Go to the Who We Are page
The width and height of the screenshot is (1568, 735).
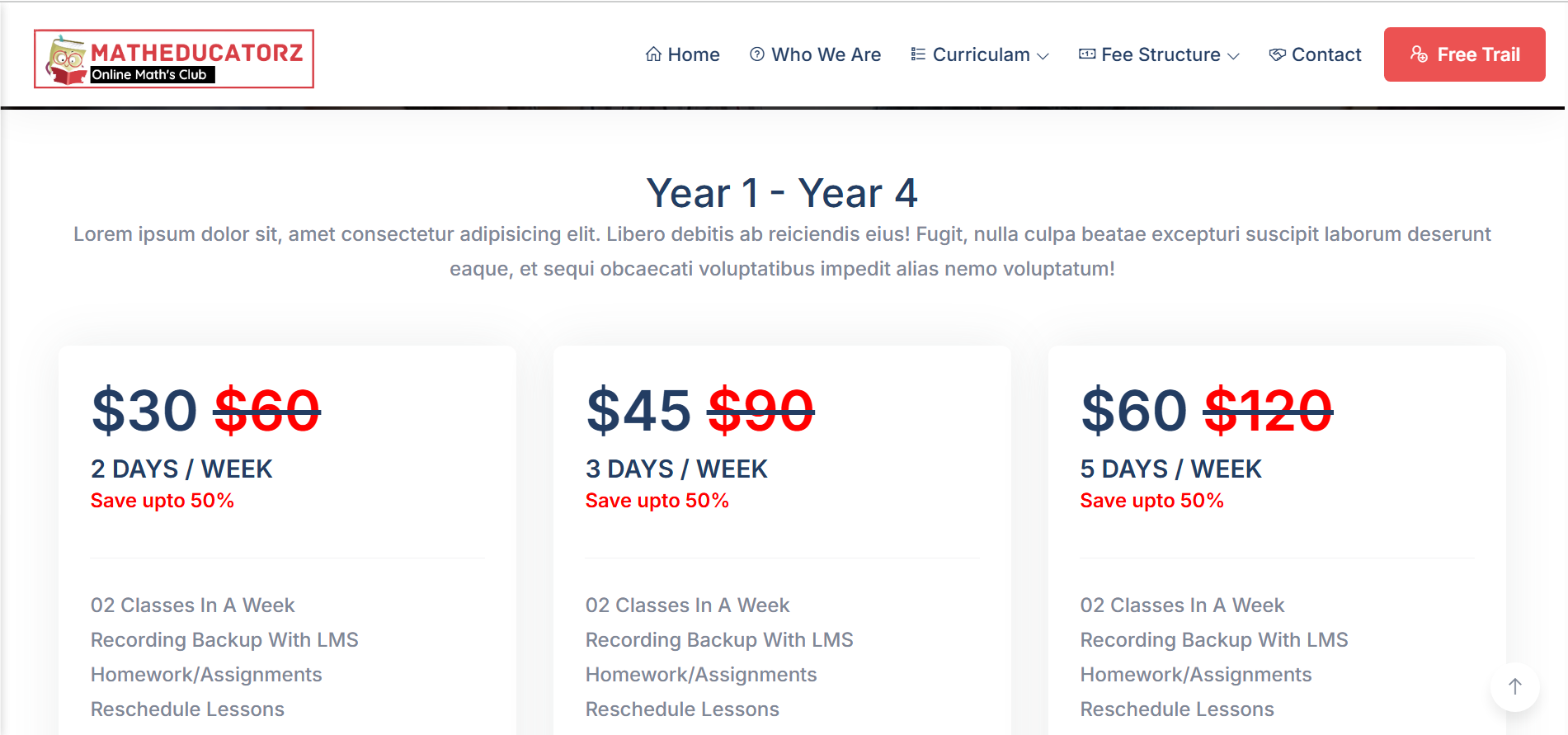click(x=826, y=54)
